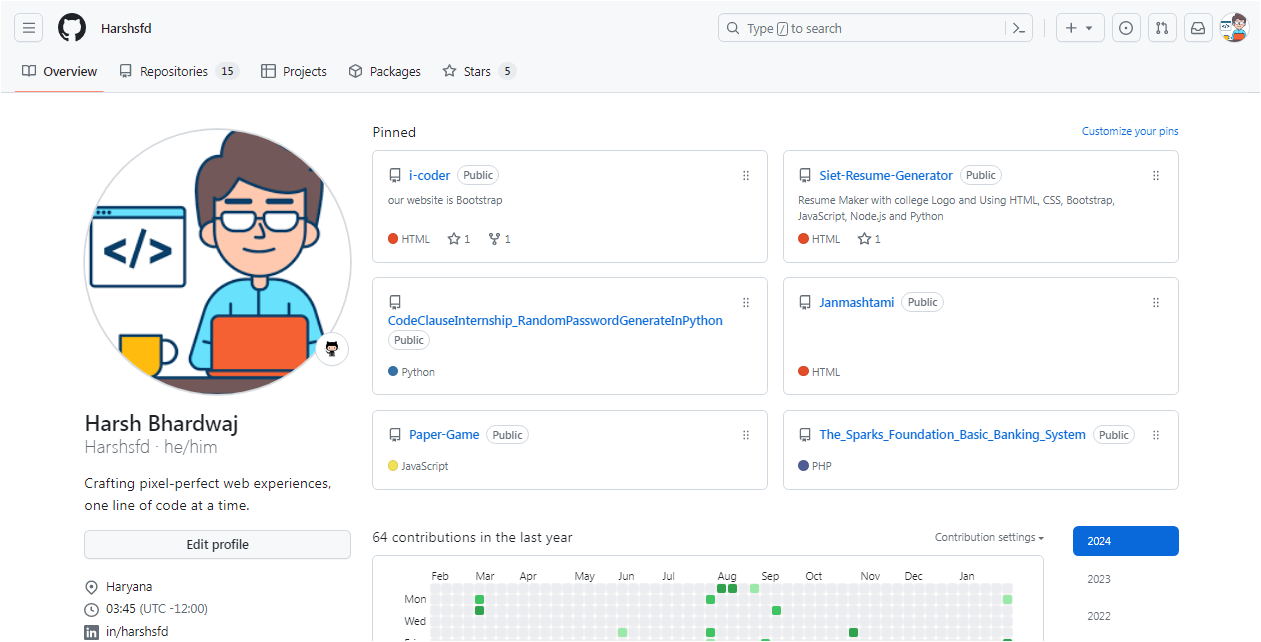Click the large profile avatar image
Viewport: 1261px width, 642px height.
tap(218, 262)
